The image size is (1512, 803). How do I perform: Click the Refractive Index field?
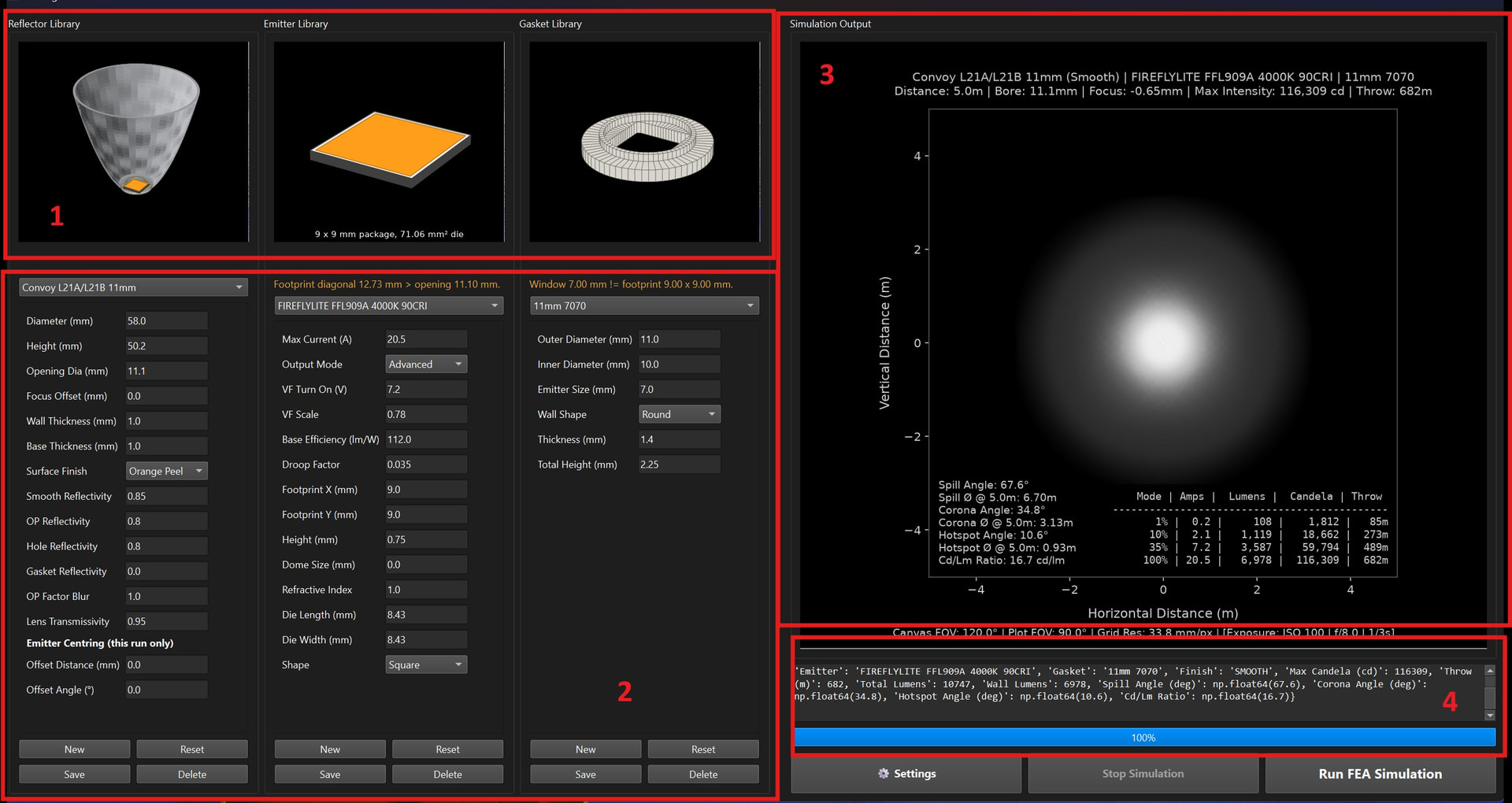coord(426,590)
